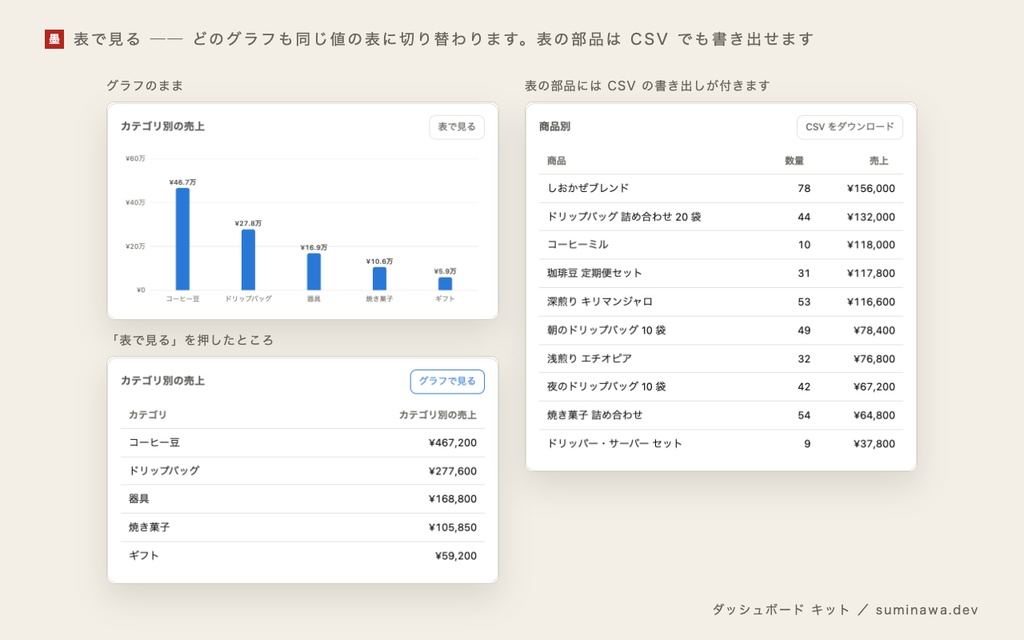This screenshot has height=640, width=1024.
Task: Click the カテゴリ column header
Action: [148, 415]
